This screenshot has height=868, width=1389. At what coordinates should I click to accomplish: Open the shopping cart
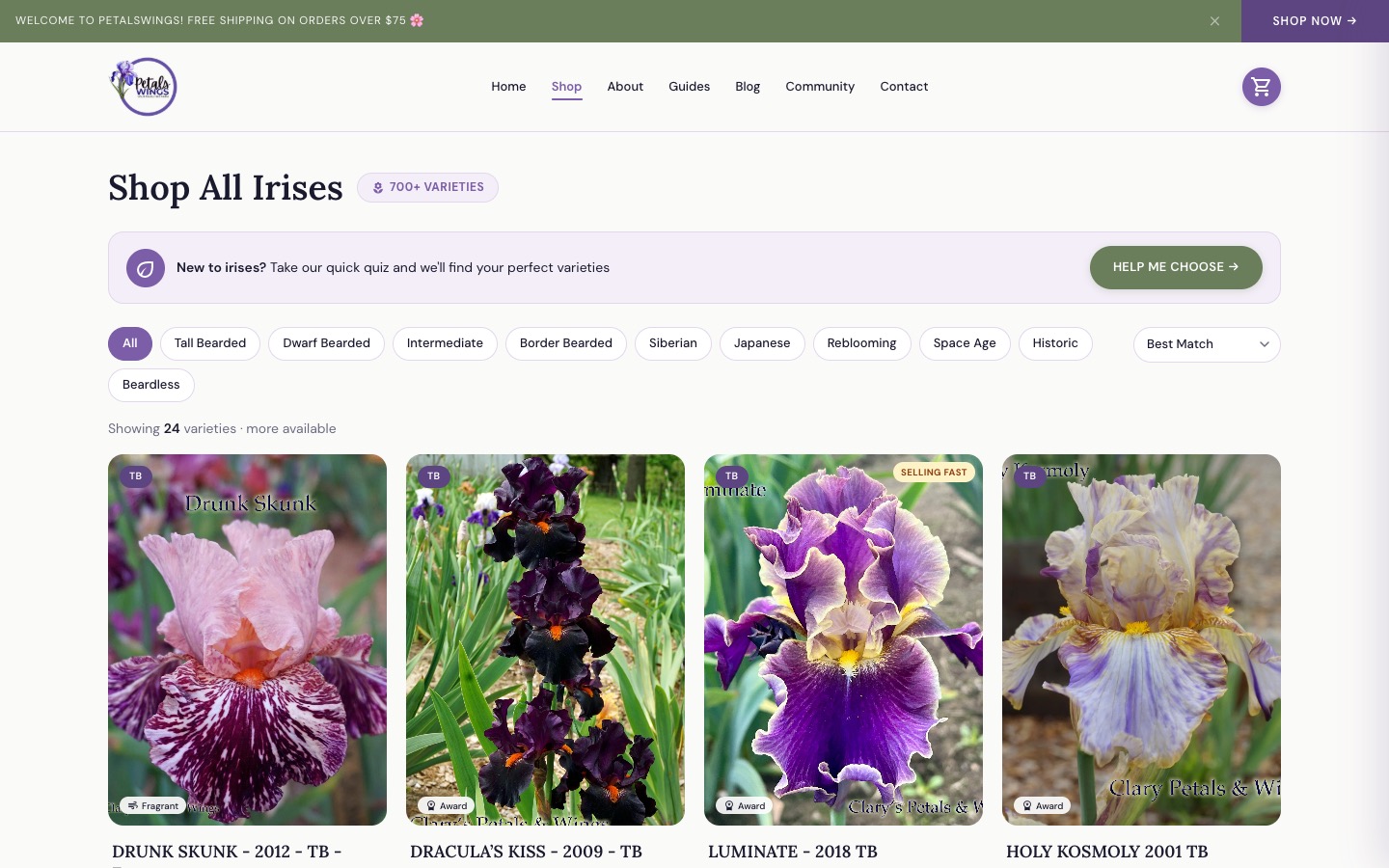point(1261,87)
